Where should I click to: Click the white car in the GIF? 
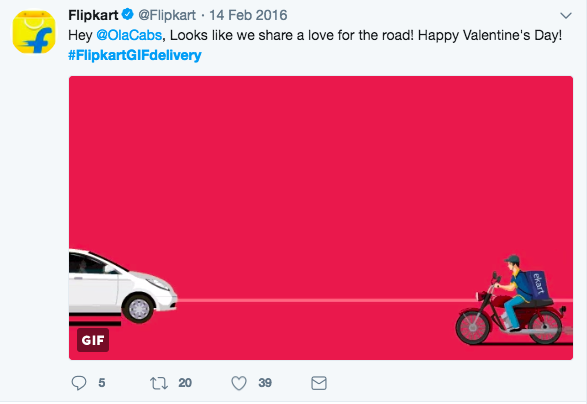pyautogui.click(x=122, y=287)
